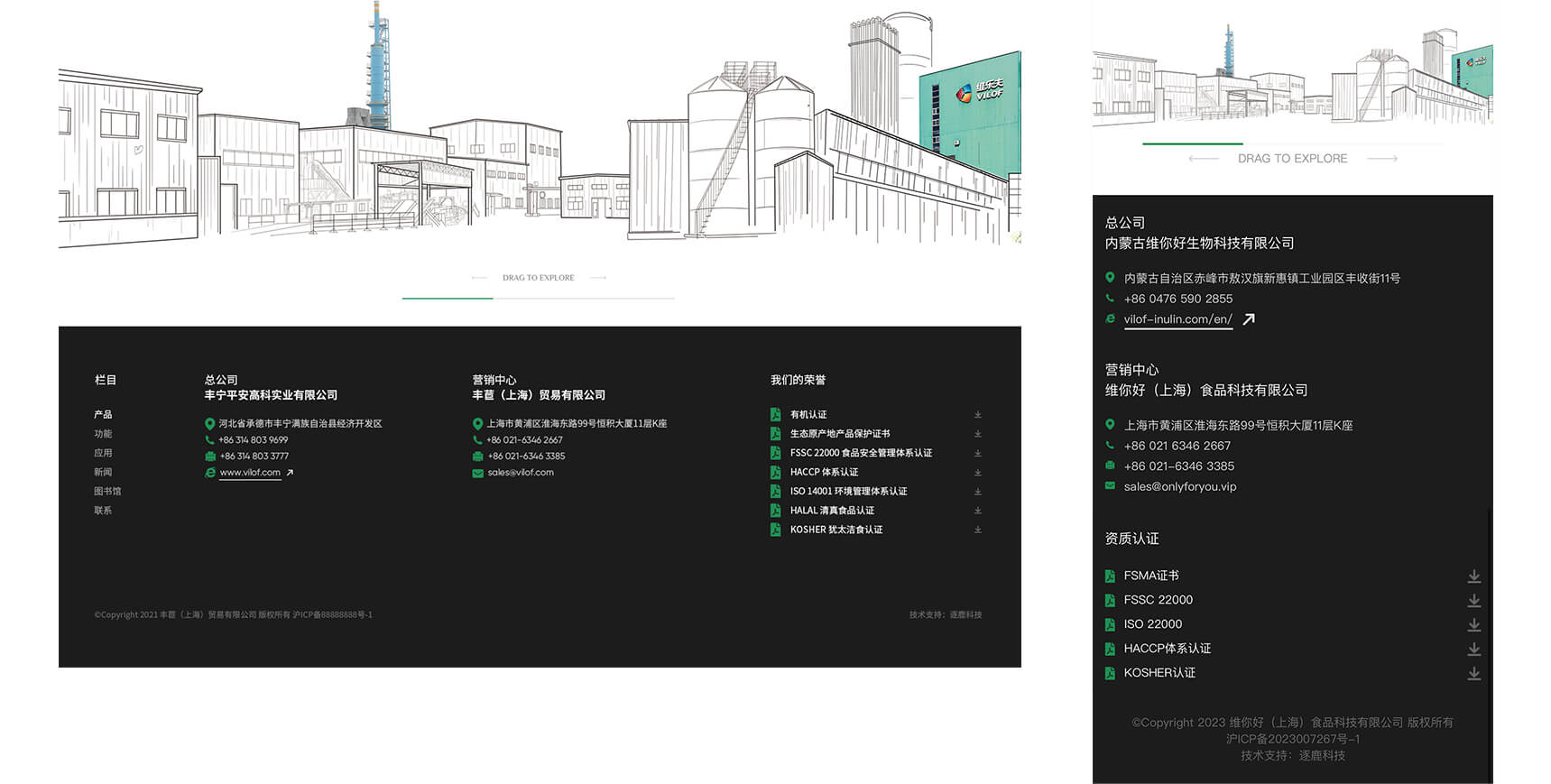
Task: Click mobile phone number +86 021 6346 2667
Action: tap(1177, 446)
